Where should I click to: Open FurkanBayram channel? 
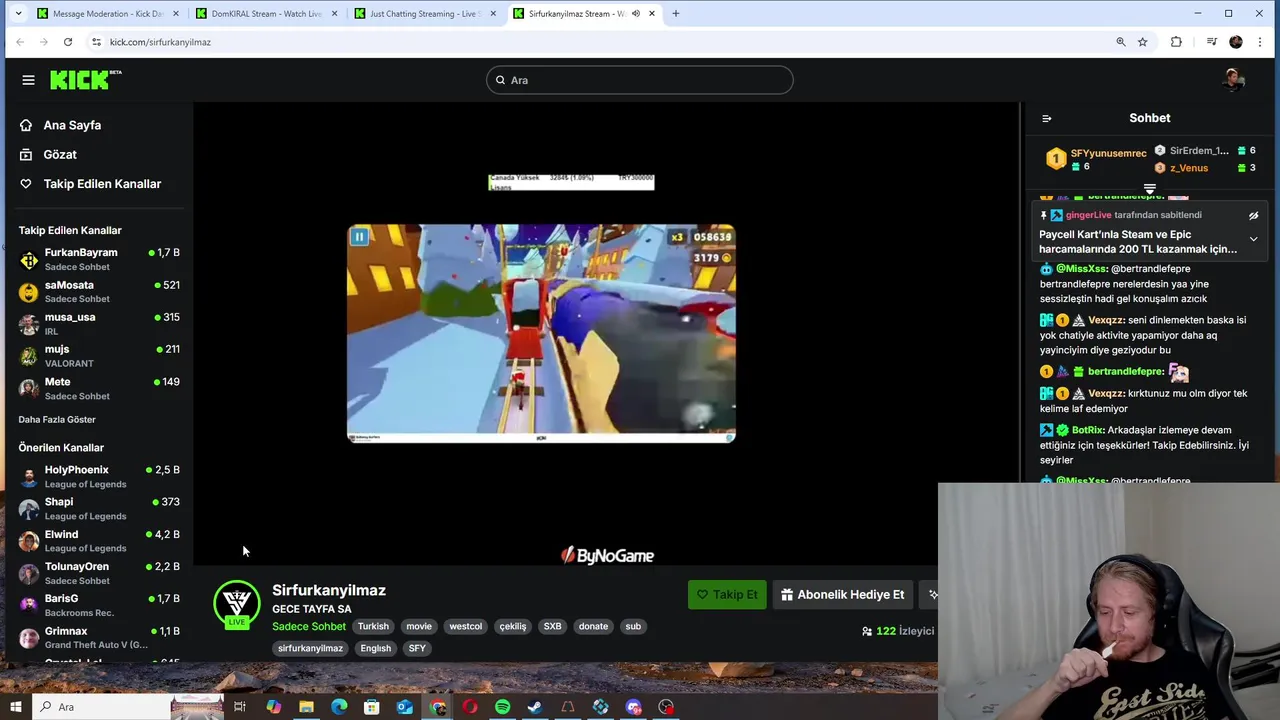(x=98, y=259)
